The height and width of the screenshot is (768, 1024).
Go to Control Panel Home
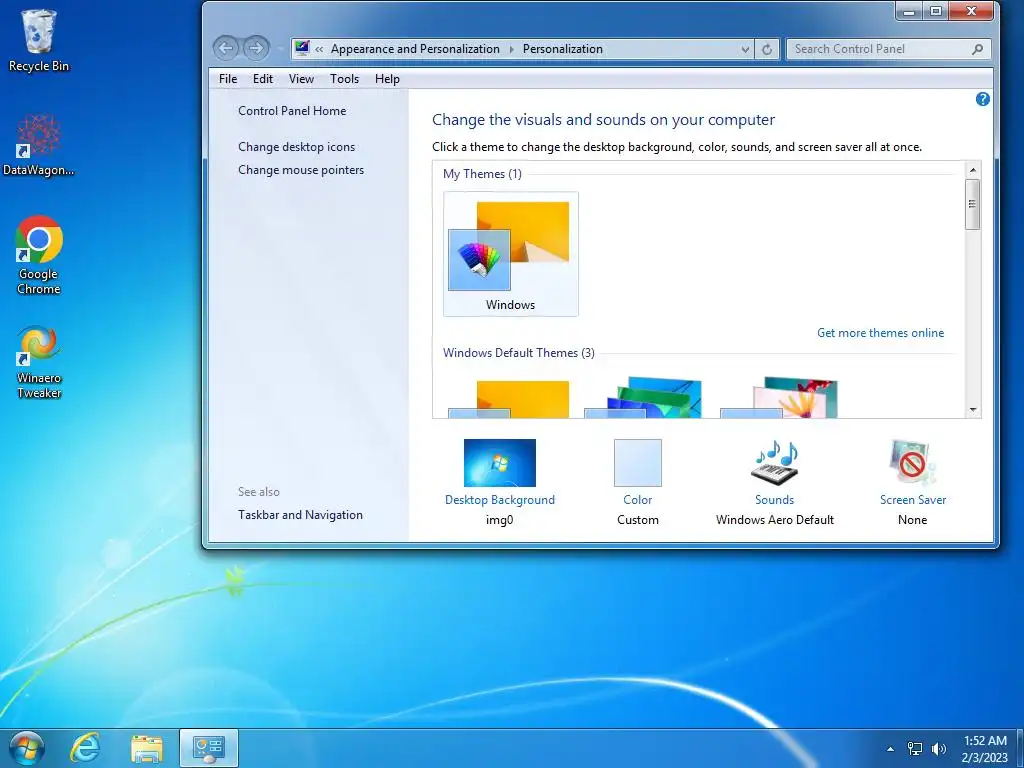(292, 111)
